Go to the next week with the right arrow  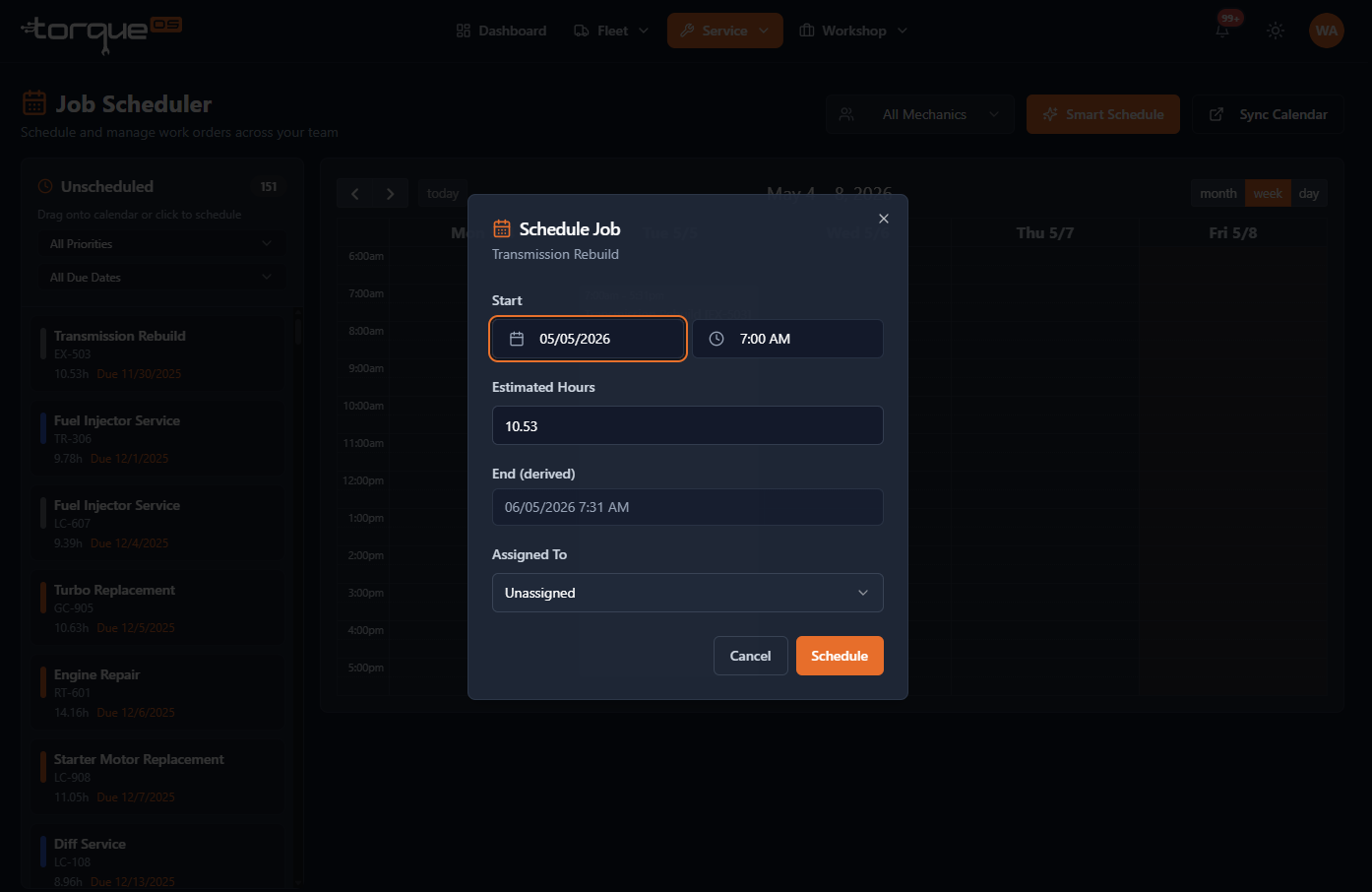[391, 194]
